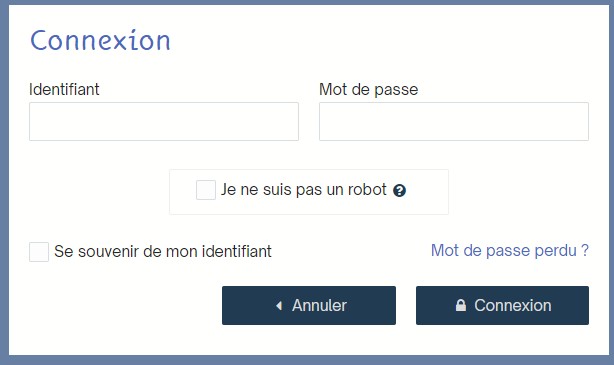Click the "Mot de passe" field label
Image resolution: width=614 pixels, height=365 pixels.
click(x=368, y=90)
